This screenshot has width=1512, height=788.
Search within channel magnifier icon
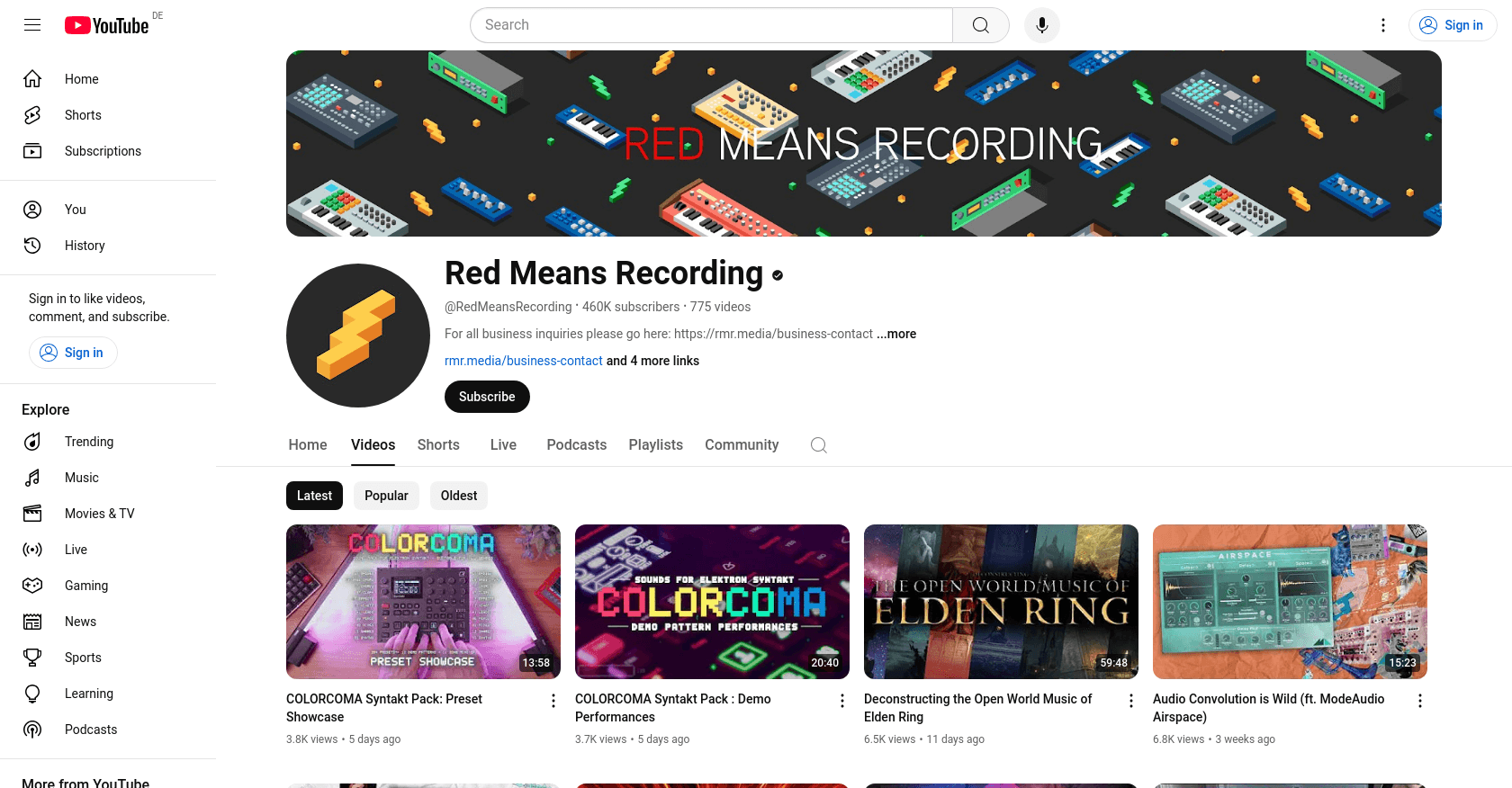pos(819,445)
